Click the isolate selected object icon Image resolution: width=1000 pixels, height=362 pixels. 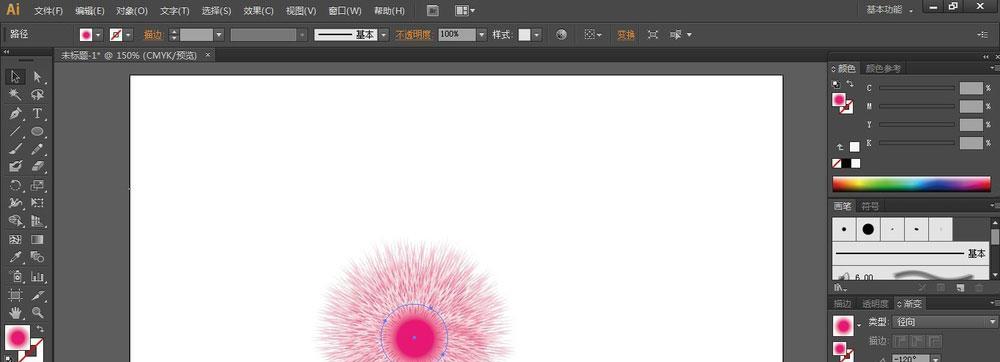click(653, 35)
